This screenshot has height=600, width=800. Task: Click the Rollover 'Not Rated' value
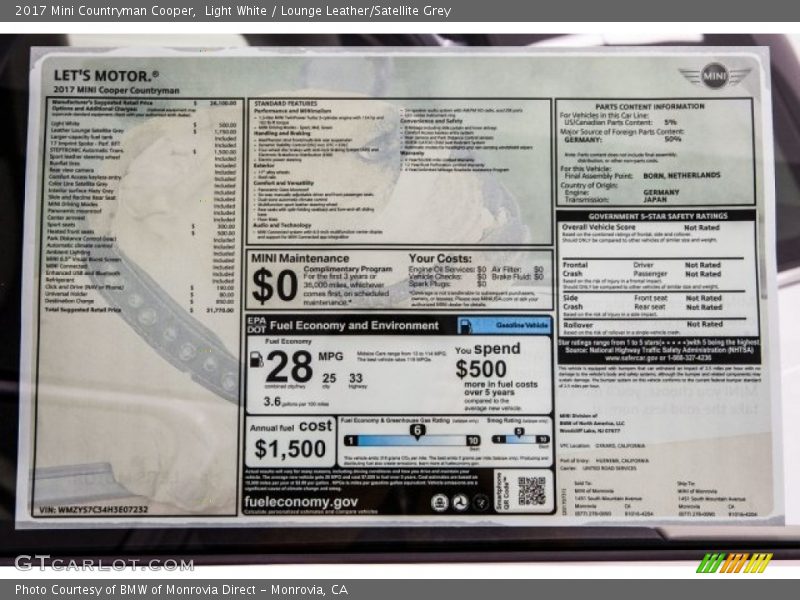[x=705, y=324]
